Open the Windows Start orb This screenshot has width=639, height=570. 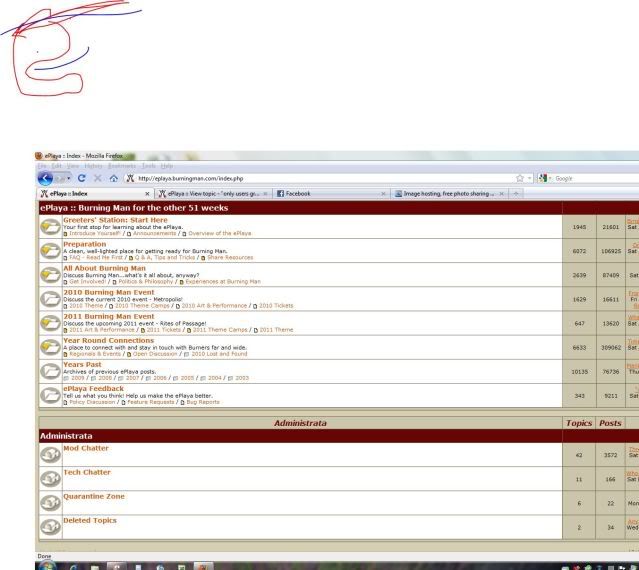click(47, 566)
